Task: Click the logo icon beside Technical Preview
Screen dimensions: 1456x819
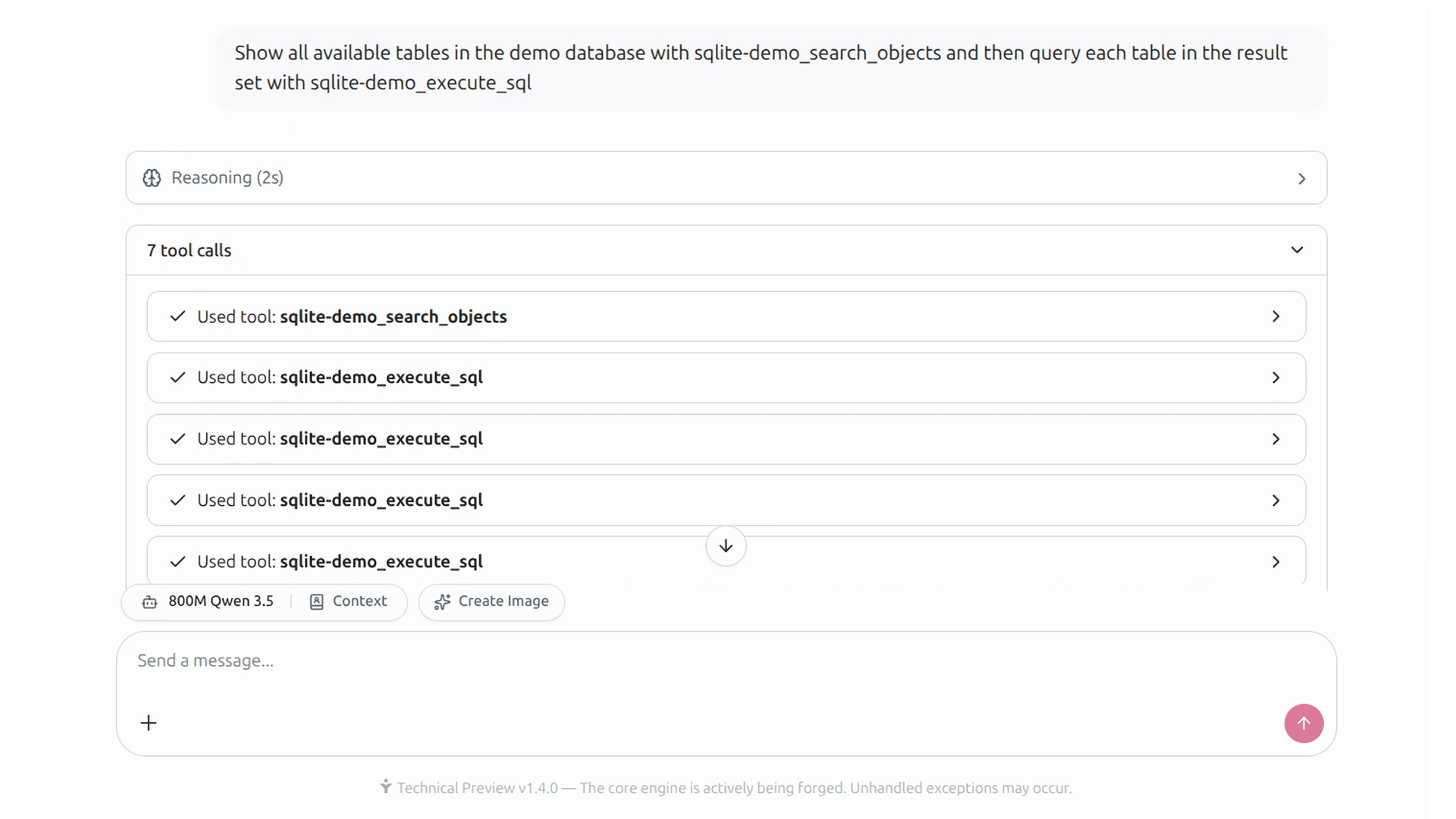Action: tap(386, 786)
